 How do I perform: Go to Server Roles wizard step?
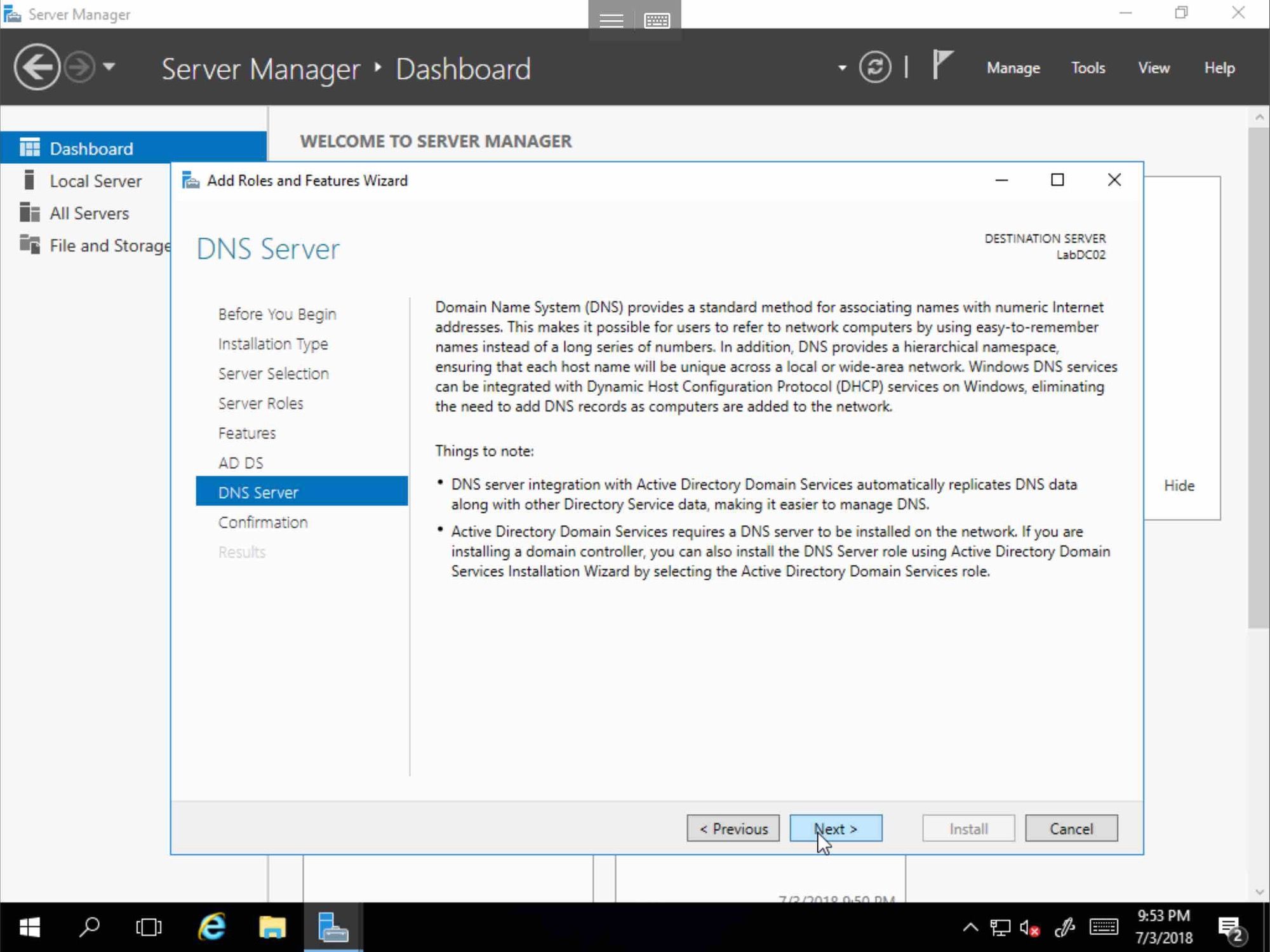(260, 403)
